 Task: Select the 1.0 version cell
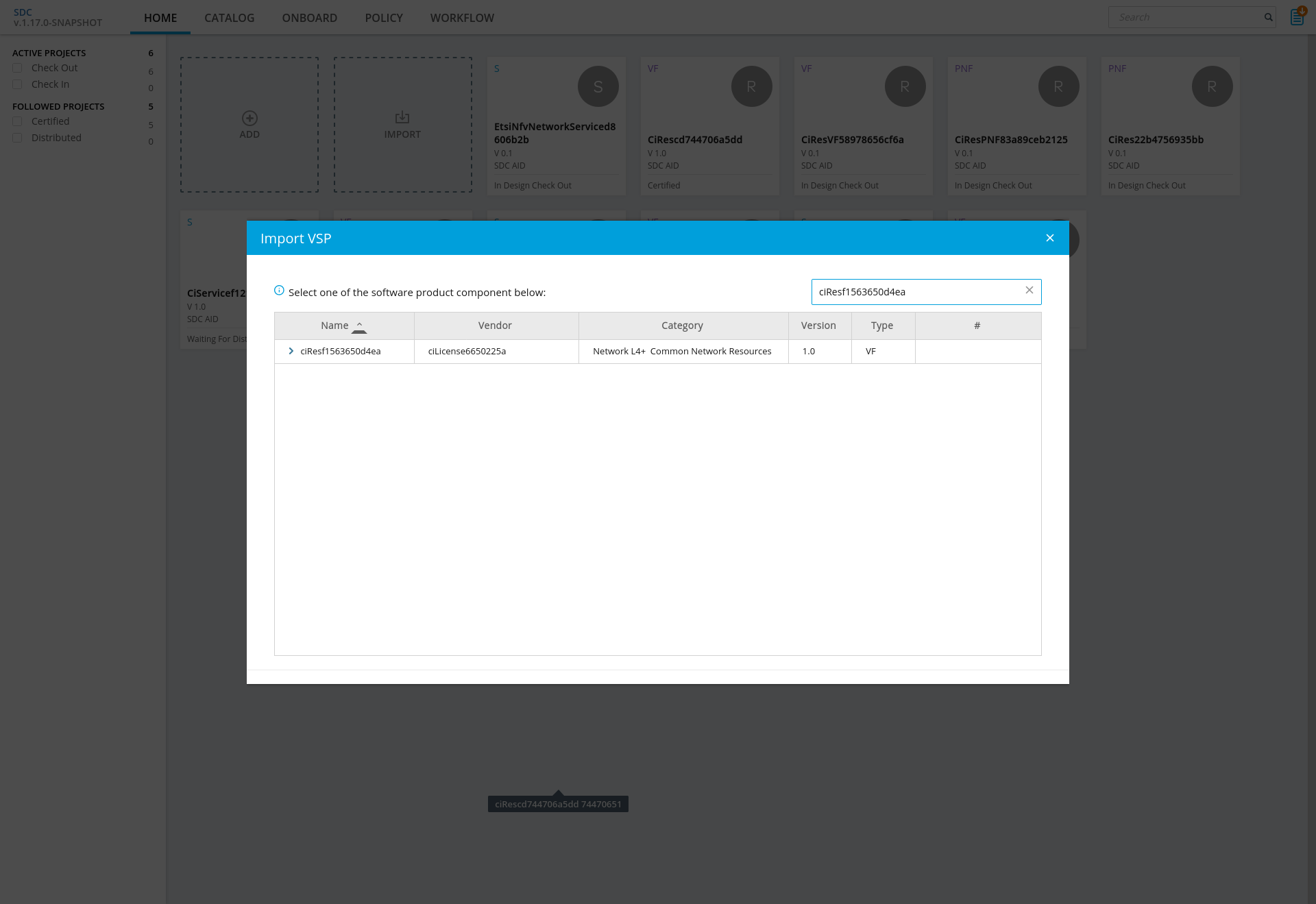coord(819,351)
